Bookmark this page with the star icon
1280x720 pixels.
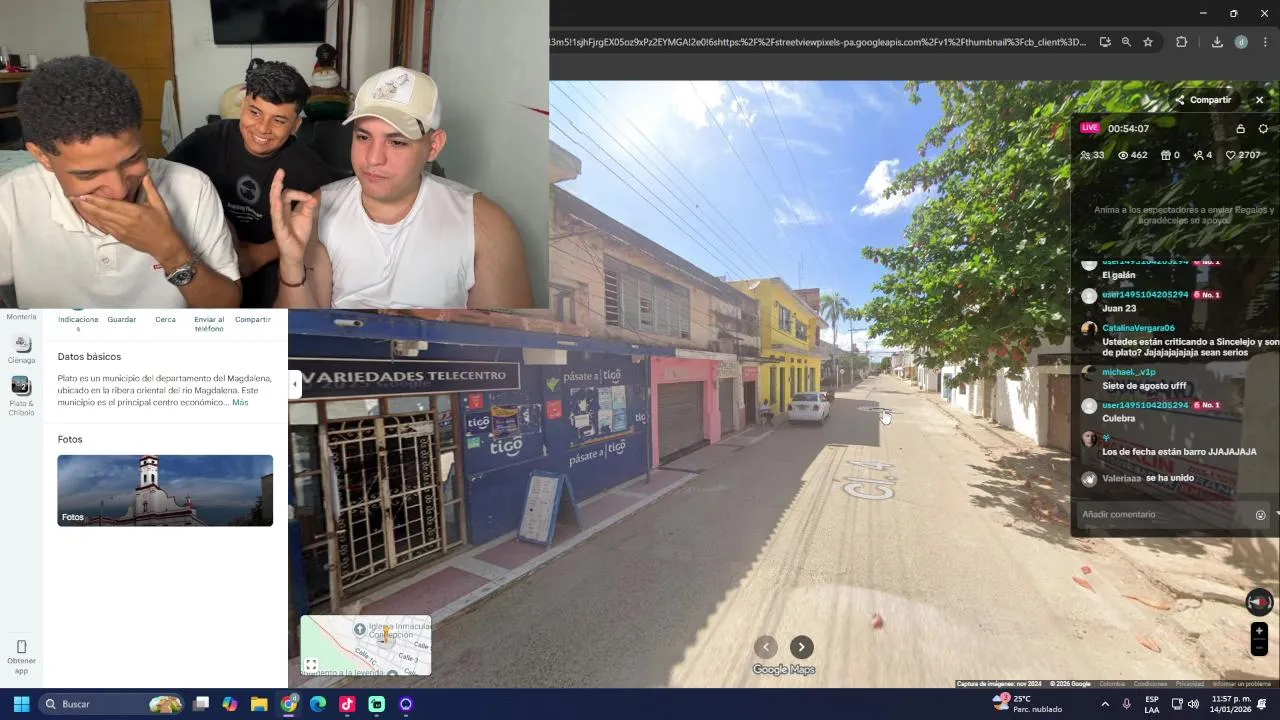(1148, 42)
